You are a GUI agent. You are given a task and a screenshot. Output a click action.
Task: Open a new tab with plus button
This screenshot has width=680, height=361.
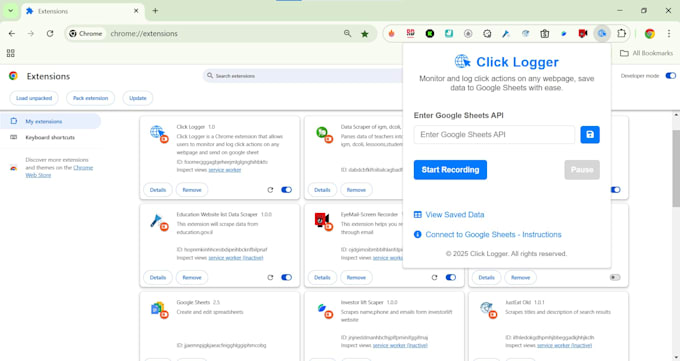point(155,11)
